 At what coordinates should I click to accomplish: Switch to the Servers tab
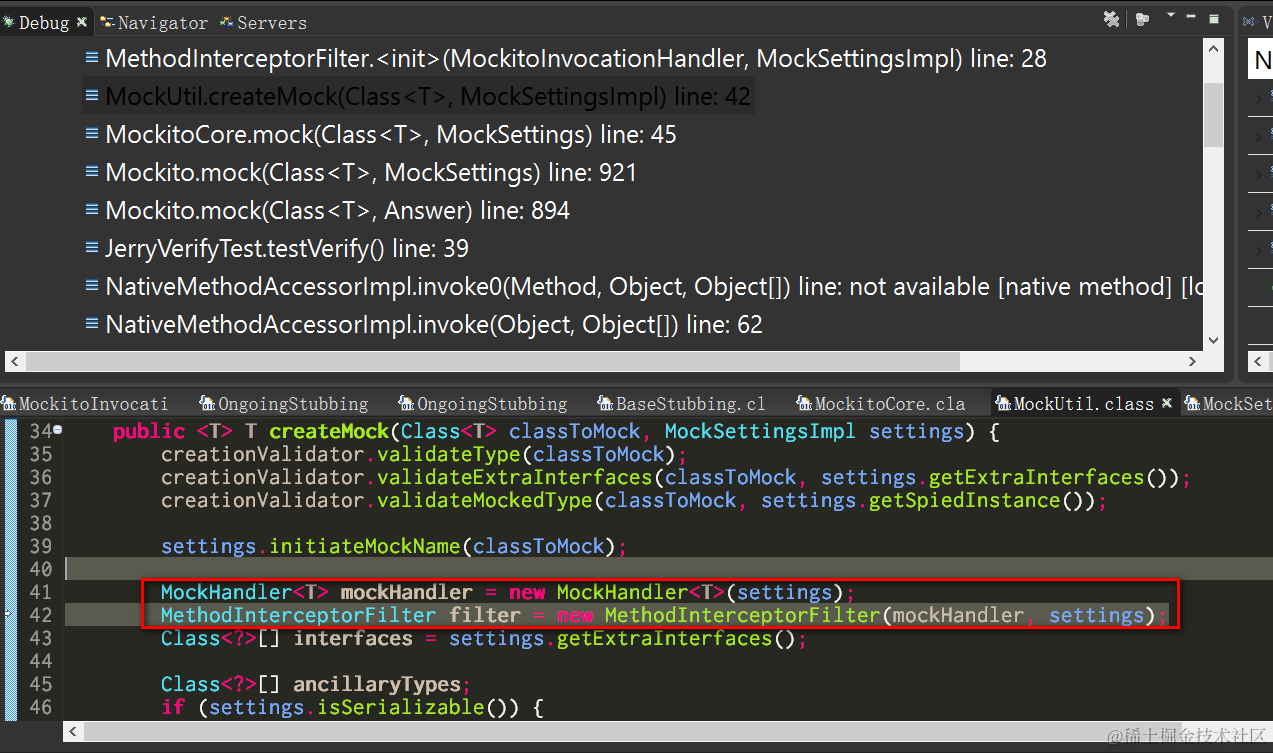pyautogui.click(x=264, y=22)
